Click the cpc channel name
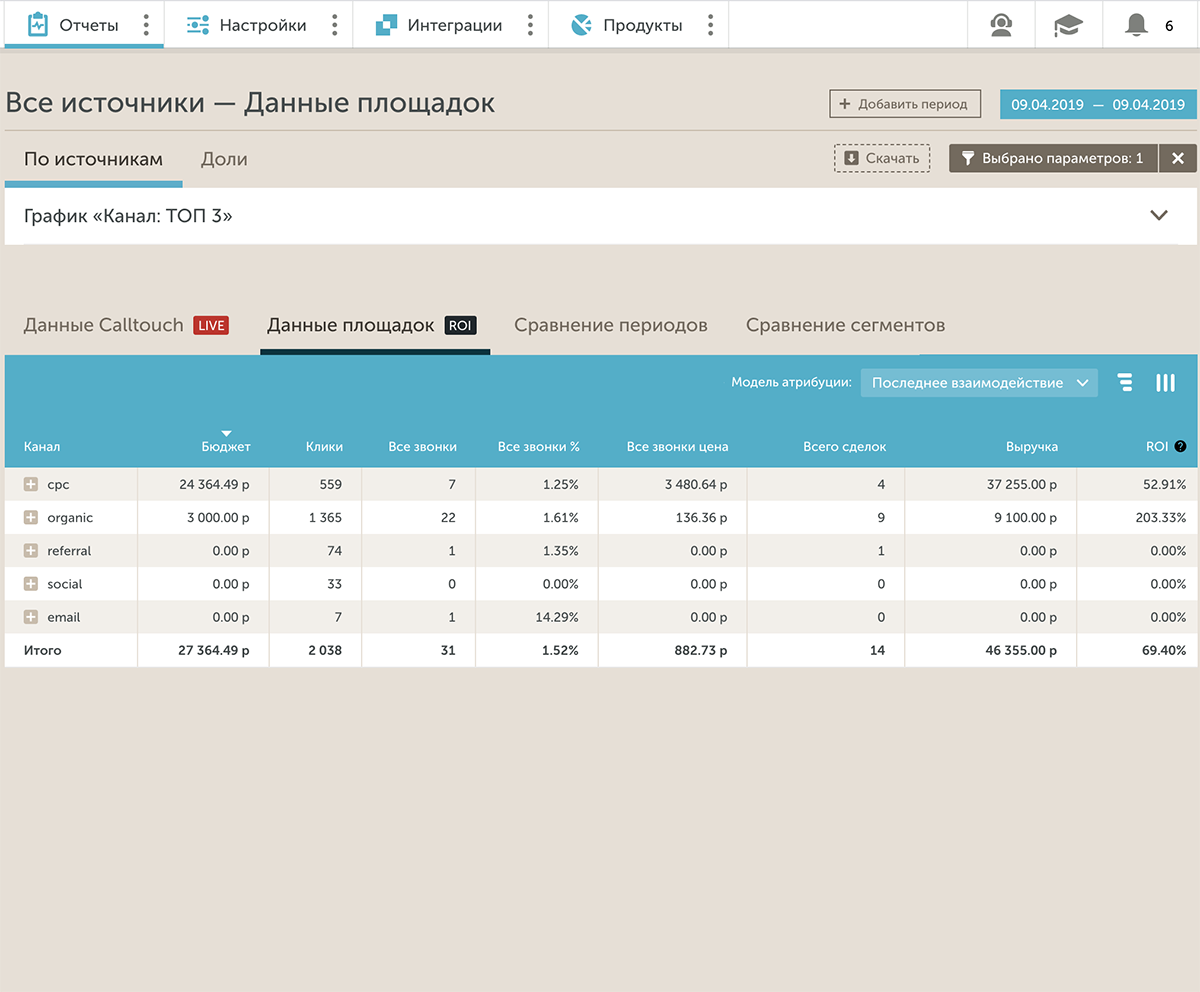Viewport: 1200px width, 992px height. (58, 484)
